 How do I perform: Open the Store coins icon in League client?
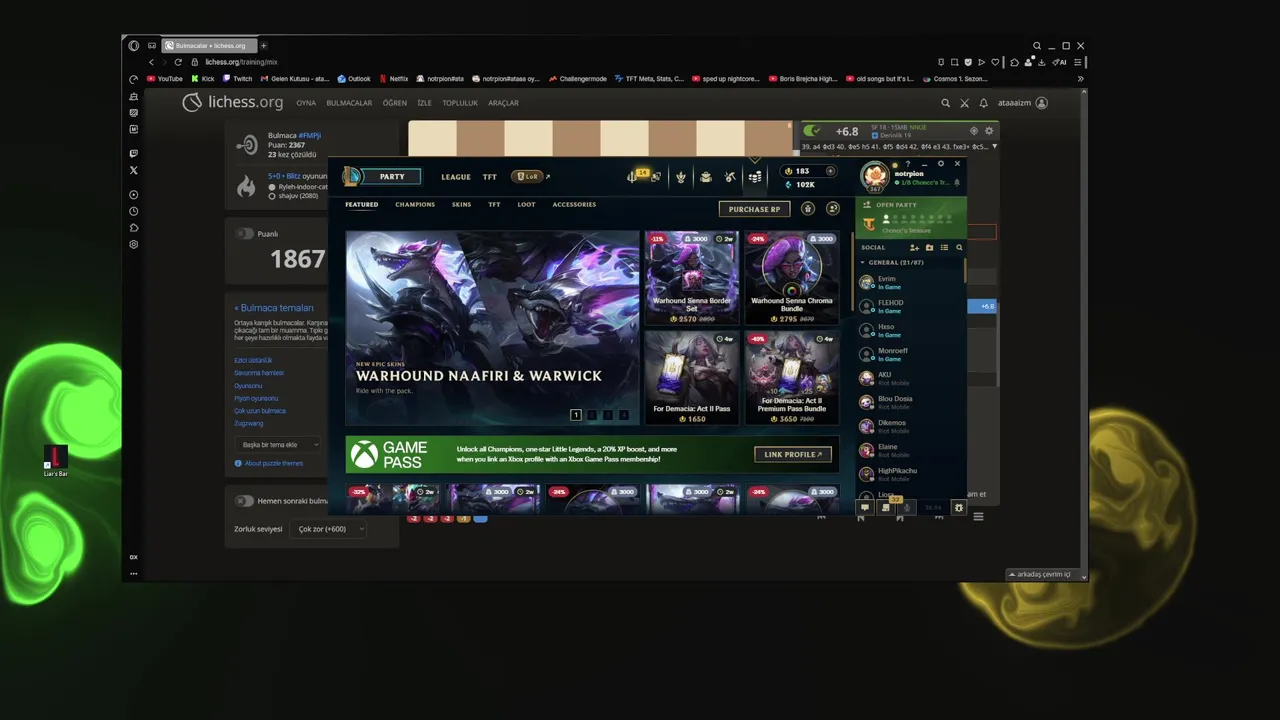pyautogui.click(x=755, y=177)
